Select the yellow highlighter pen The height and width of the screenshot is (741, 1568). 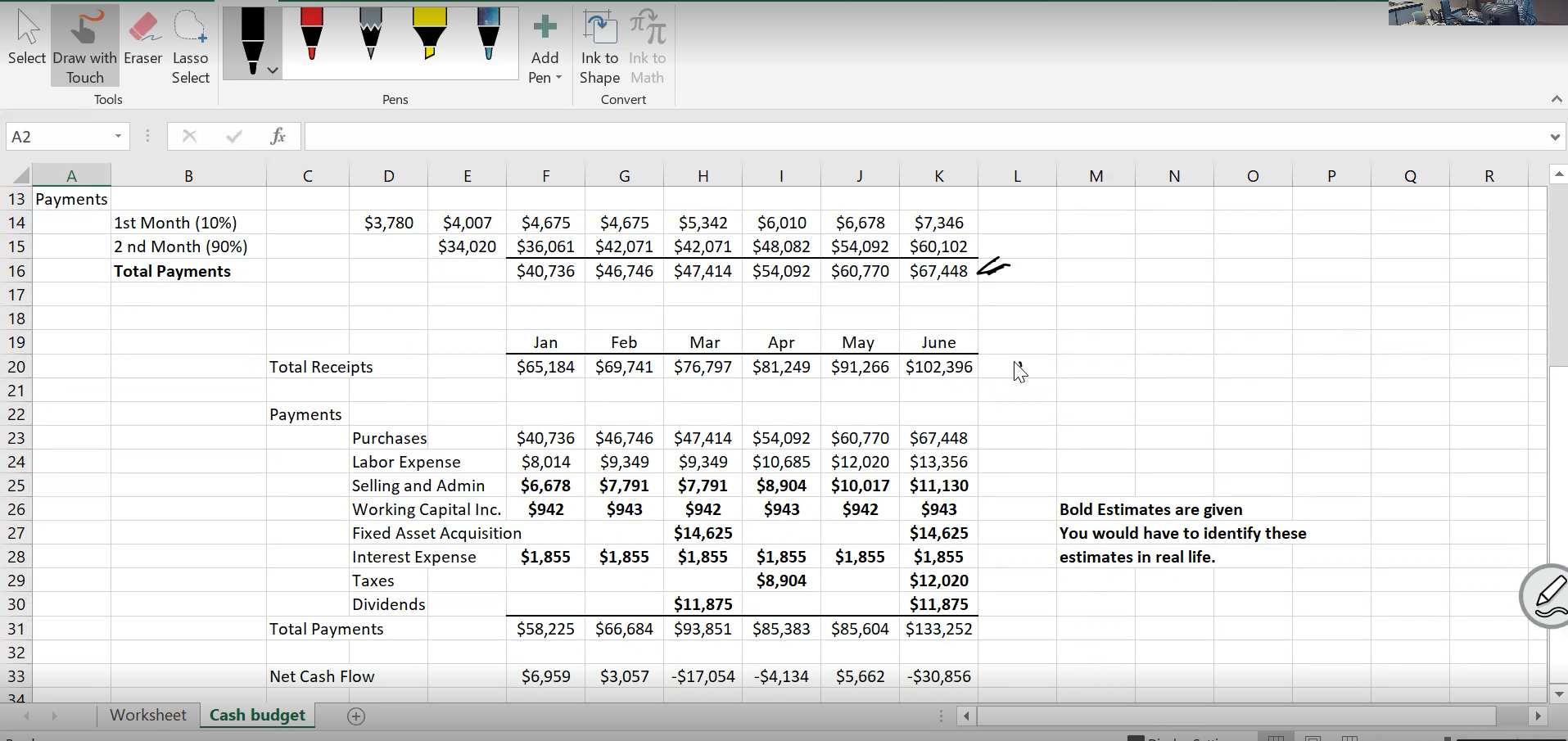429,35
